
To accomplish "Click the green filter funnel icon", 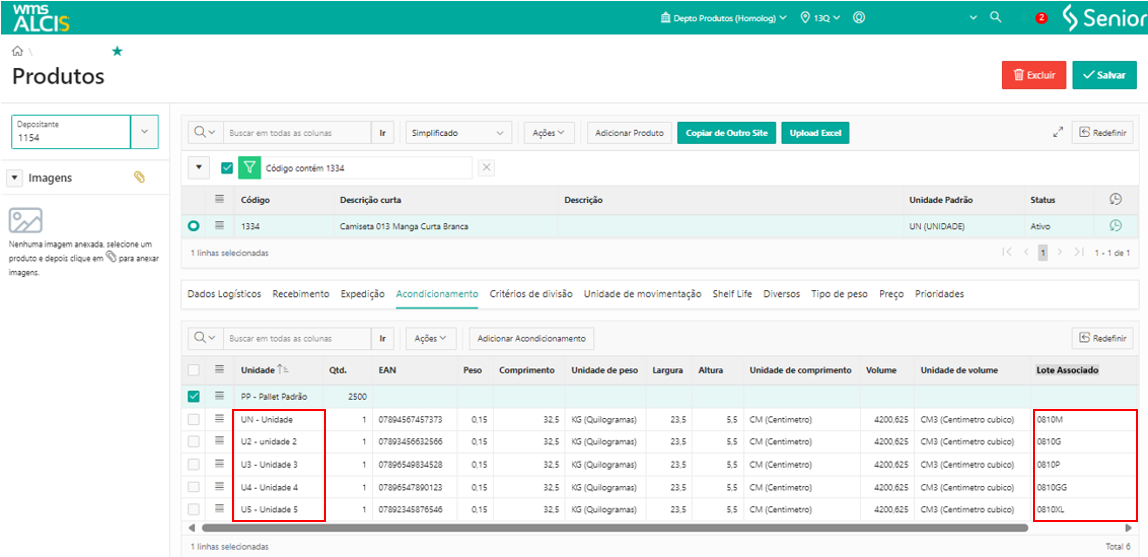I will click(x=249, y=168).
